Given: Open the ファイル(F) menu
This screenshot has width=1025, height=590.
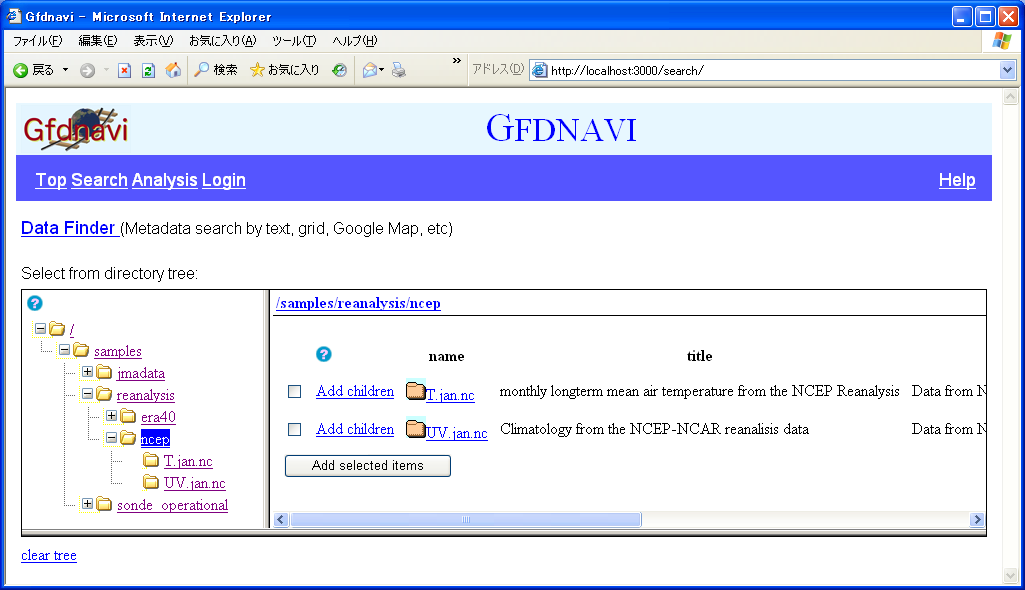Looking at the screenshot, I should coord(37,41).
